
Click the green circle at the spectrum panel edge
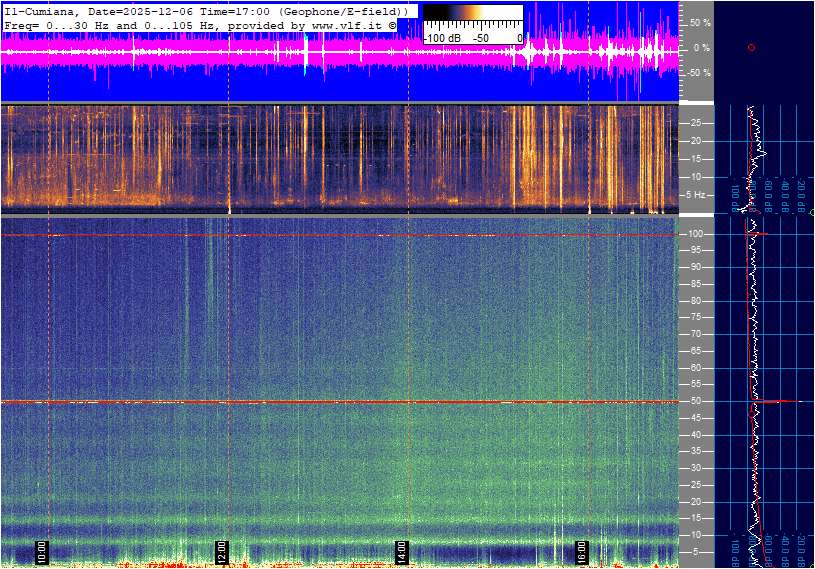tap(811, 213)
